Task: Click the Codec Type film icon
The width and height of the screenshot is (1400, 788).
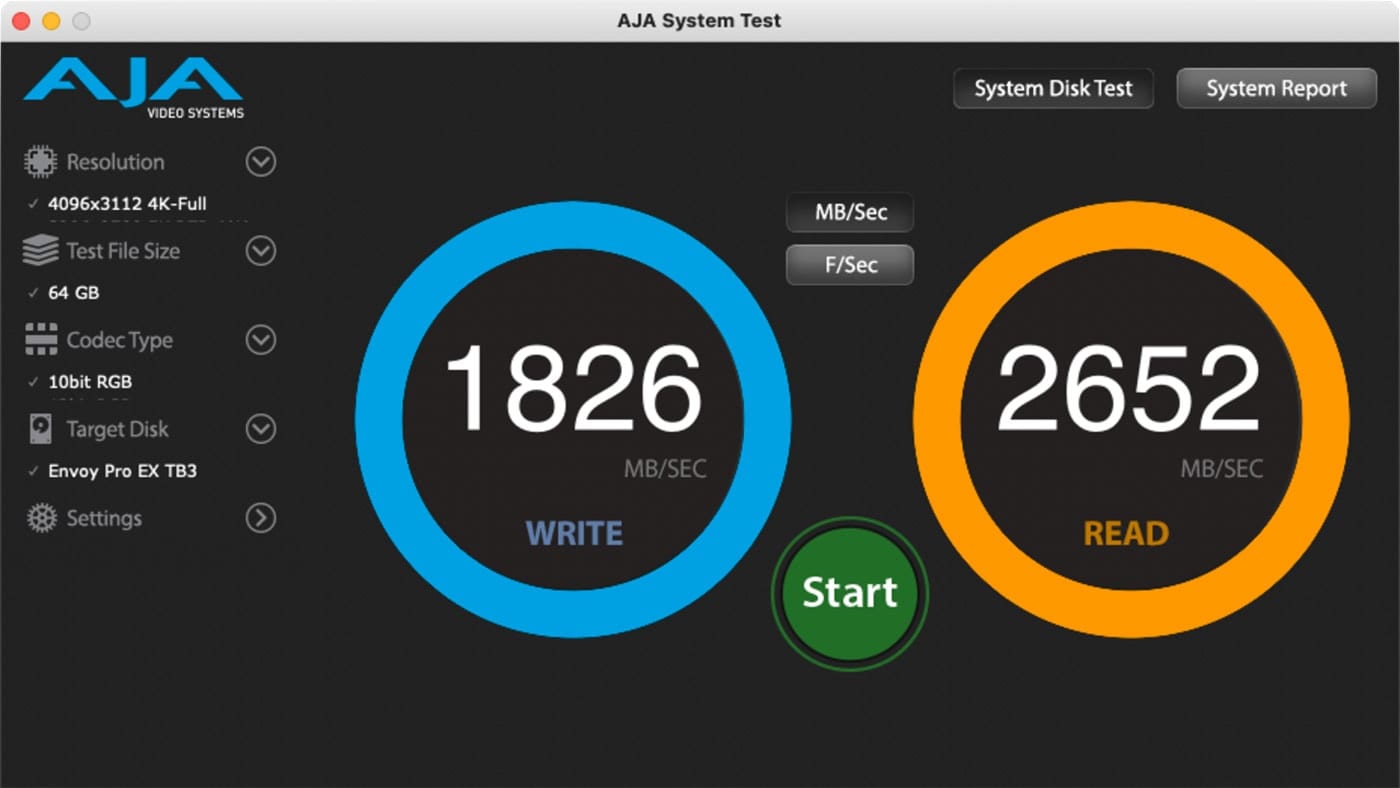Action: (41, 340)
